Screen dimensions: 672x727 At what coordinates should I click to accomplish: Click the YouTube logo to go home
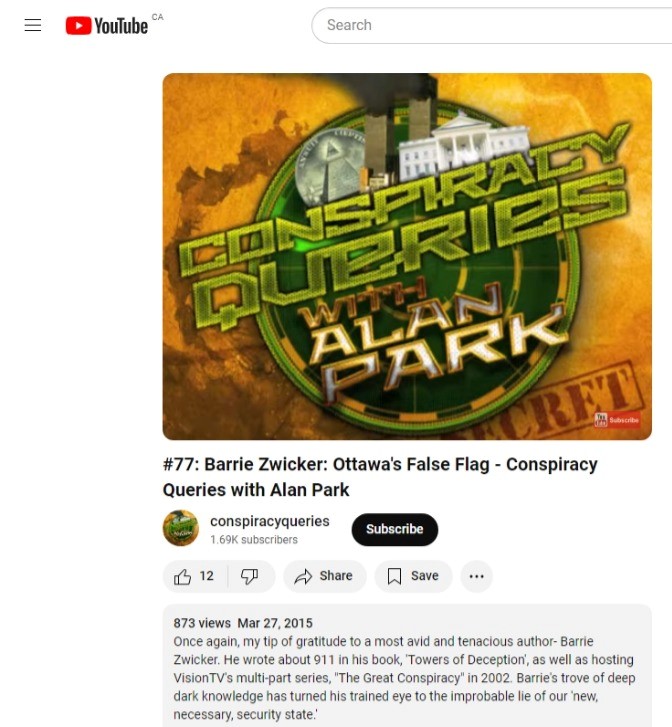(x=107, y=26)
